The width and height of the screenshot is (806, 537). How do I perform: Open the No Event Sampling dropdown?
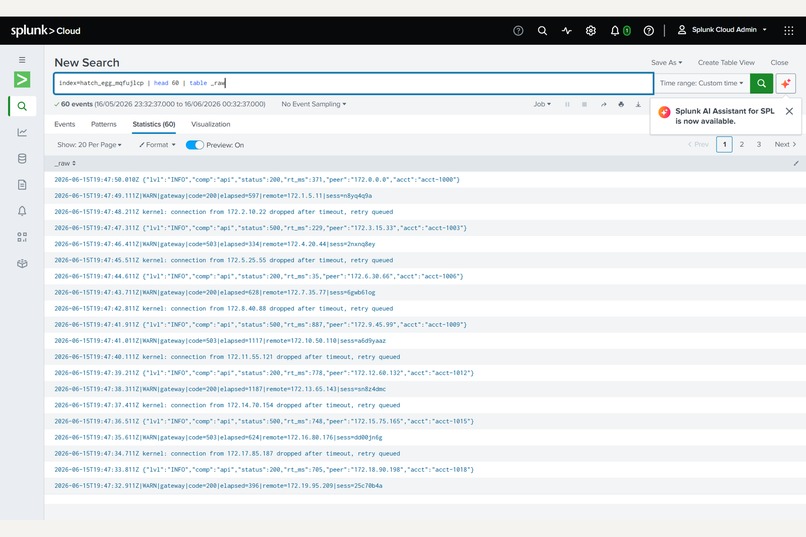(x=314, y=104)
